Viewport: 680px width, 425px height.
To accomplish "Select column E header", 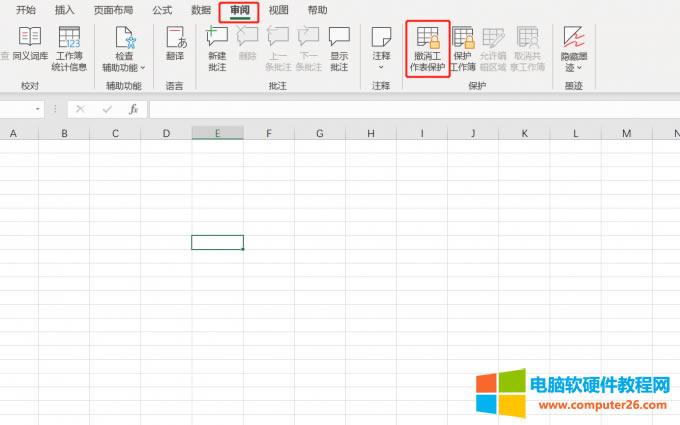I will point(218,133).
